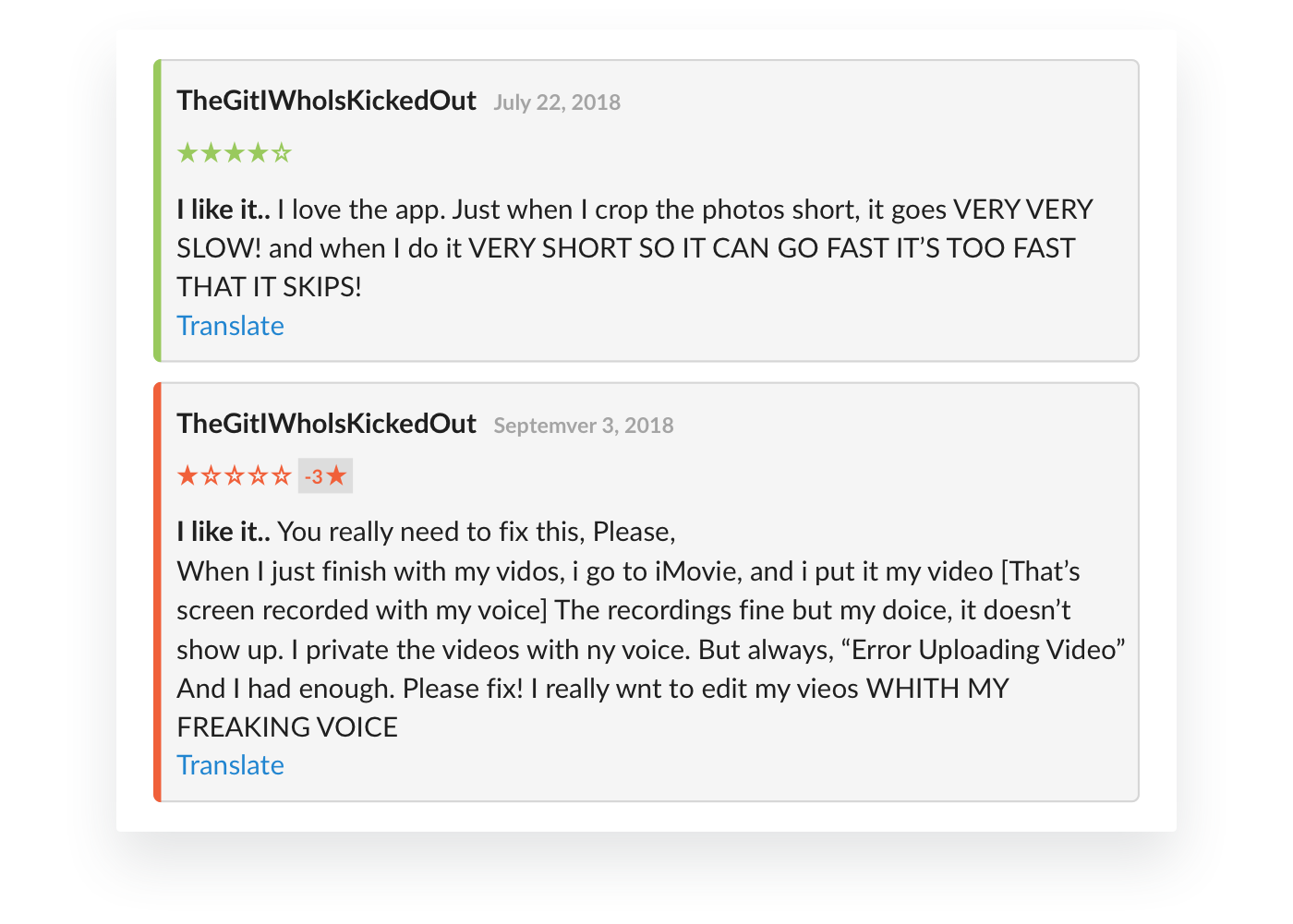Click the filled orange star in September review
1293x924 pixels.
tap(187, 476)
